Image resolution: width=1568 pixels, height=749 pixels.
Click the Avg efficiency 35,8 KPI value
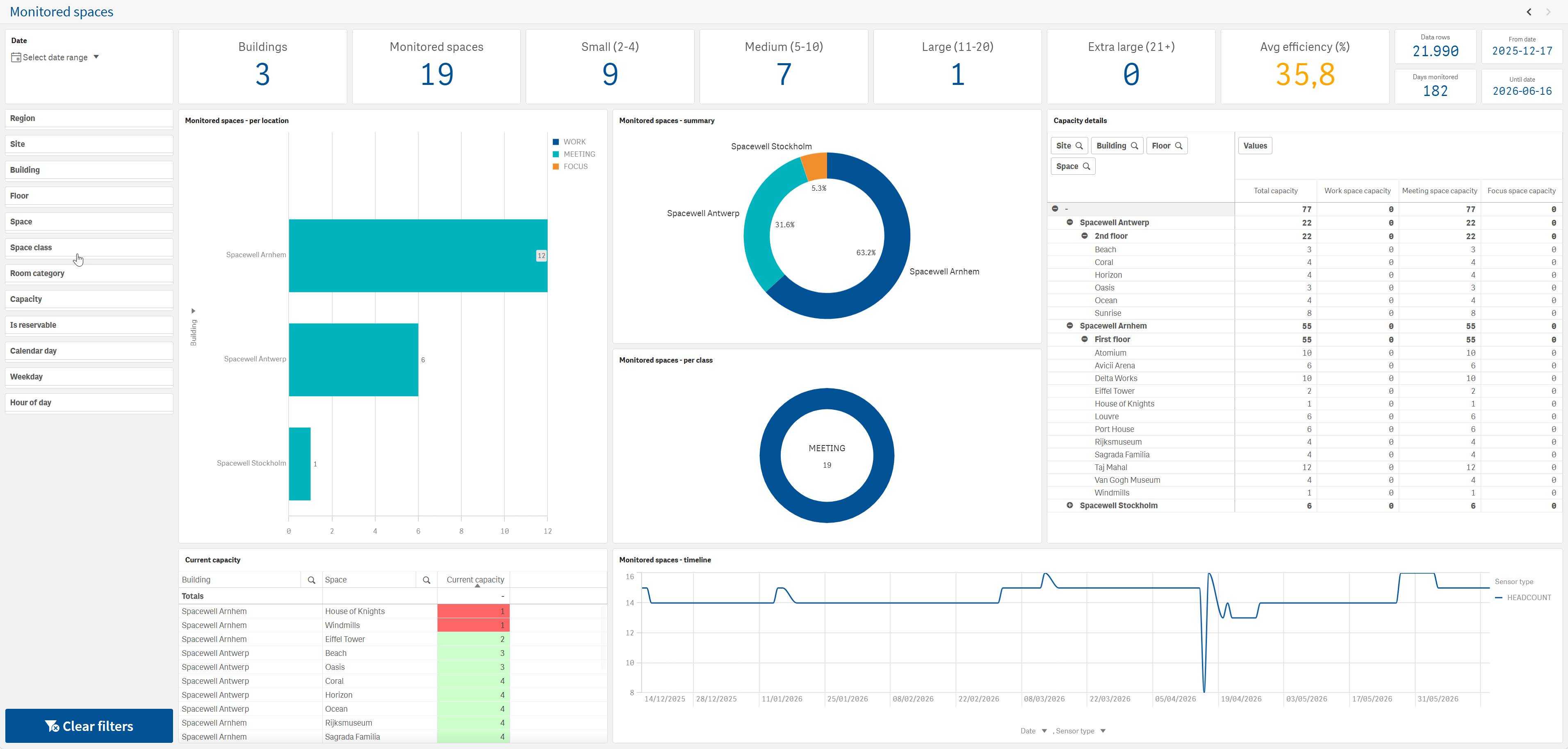point(1305,74)
